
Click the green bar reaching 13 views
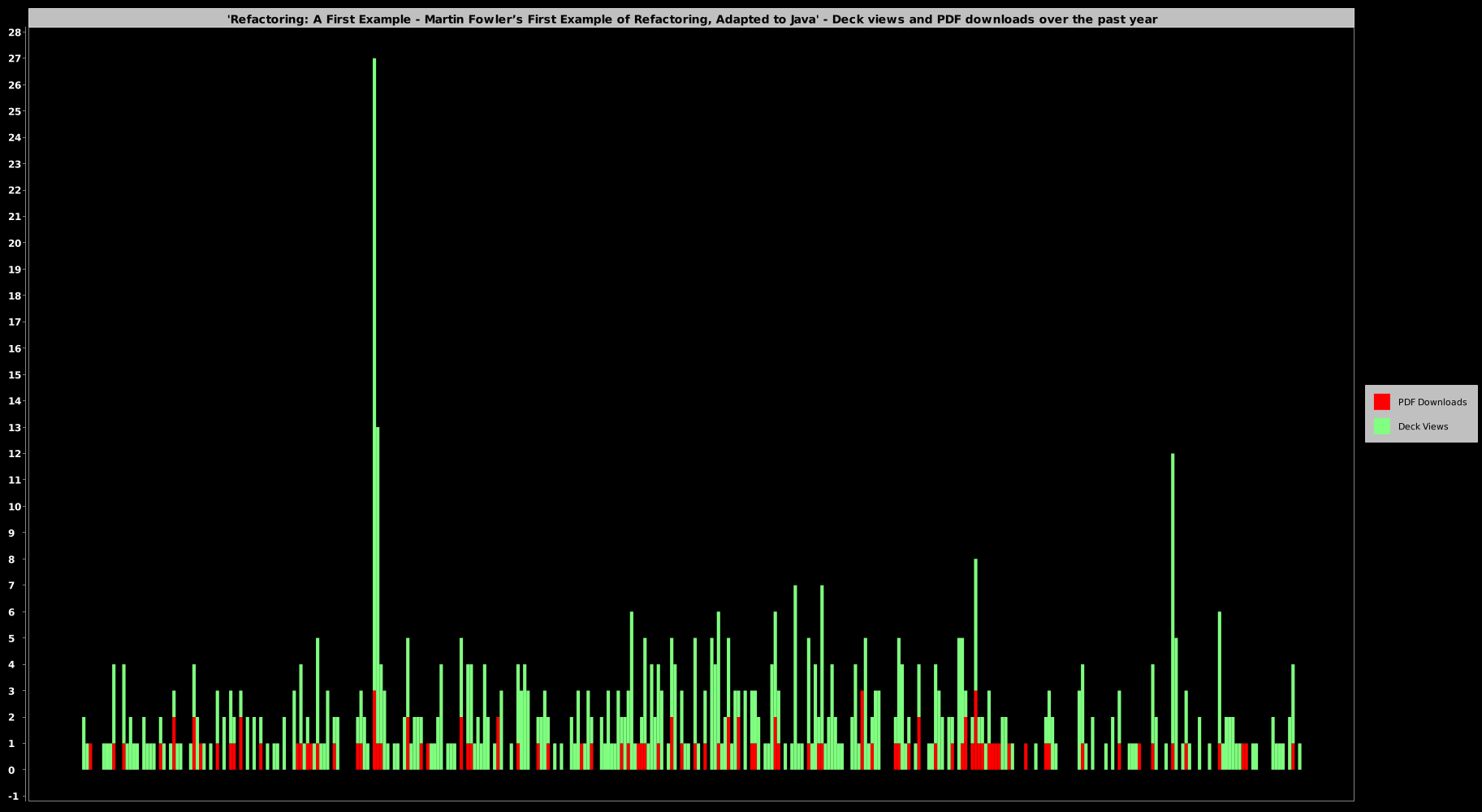point(378,585)
